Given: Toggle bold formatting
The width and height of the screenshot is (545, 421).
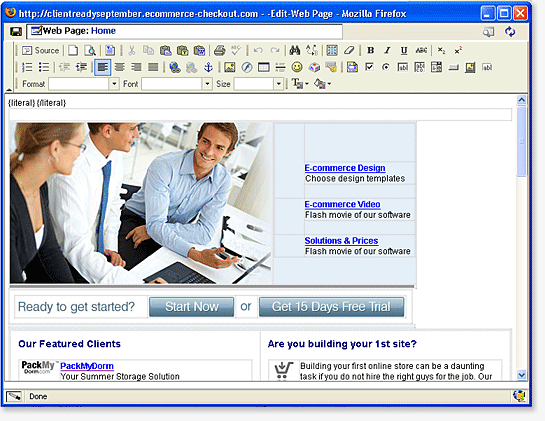Looking at the screenshot, I should [371, 51].
